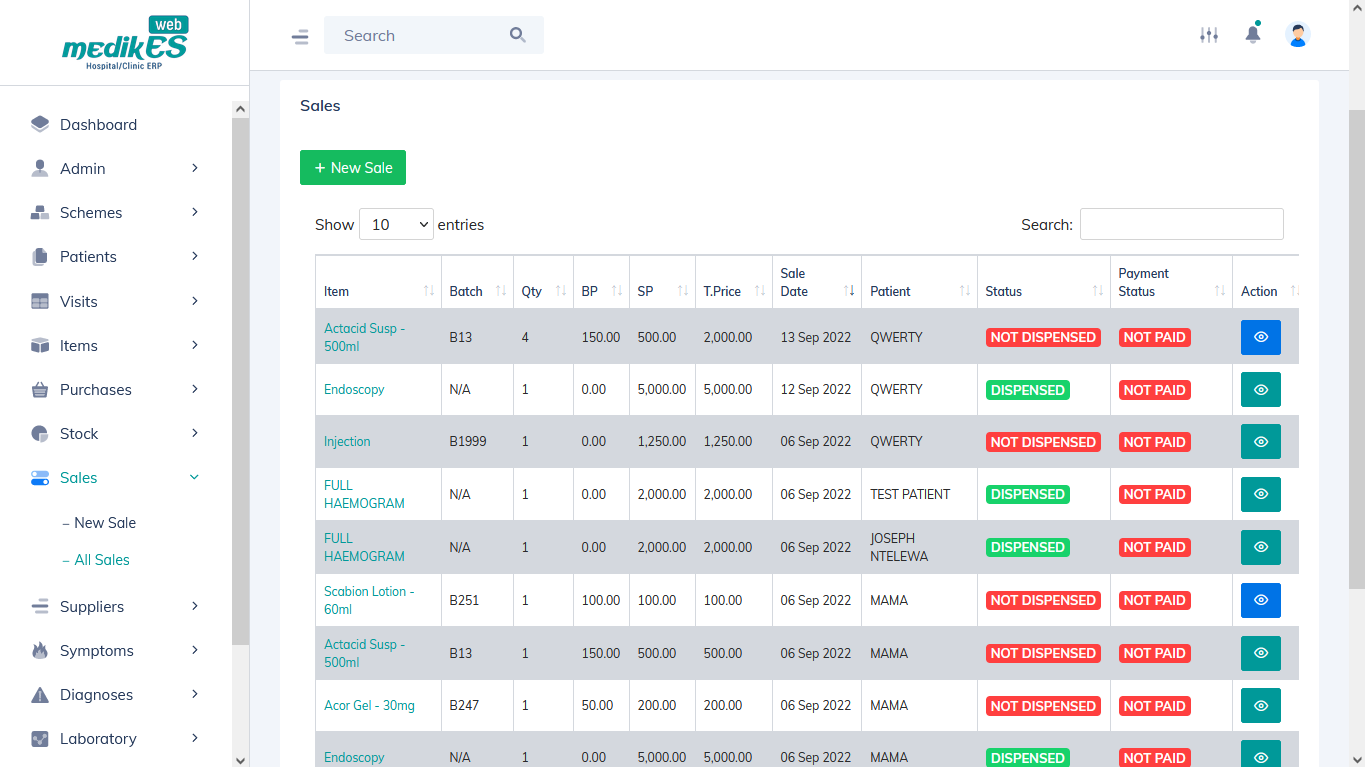Screen dimensions: 1365x767
Task: Open the user profile avatar
Action: coord(1298,35)
